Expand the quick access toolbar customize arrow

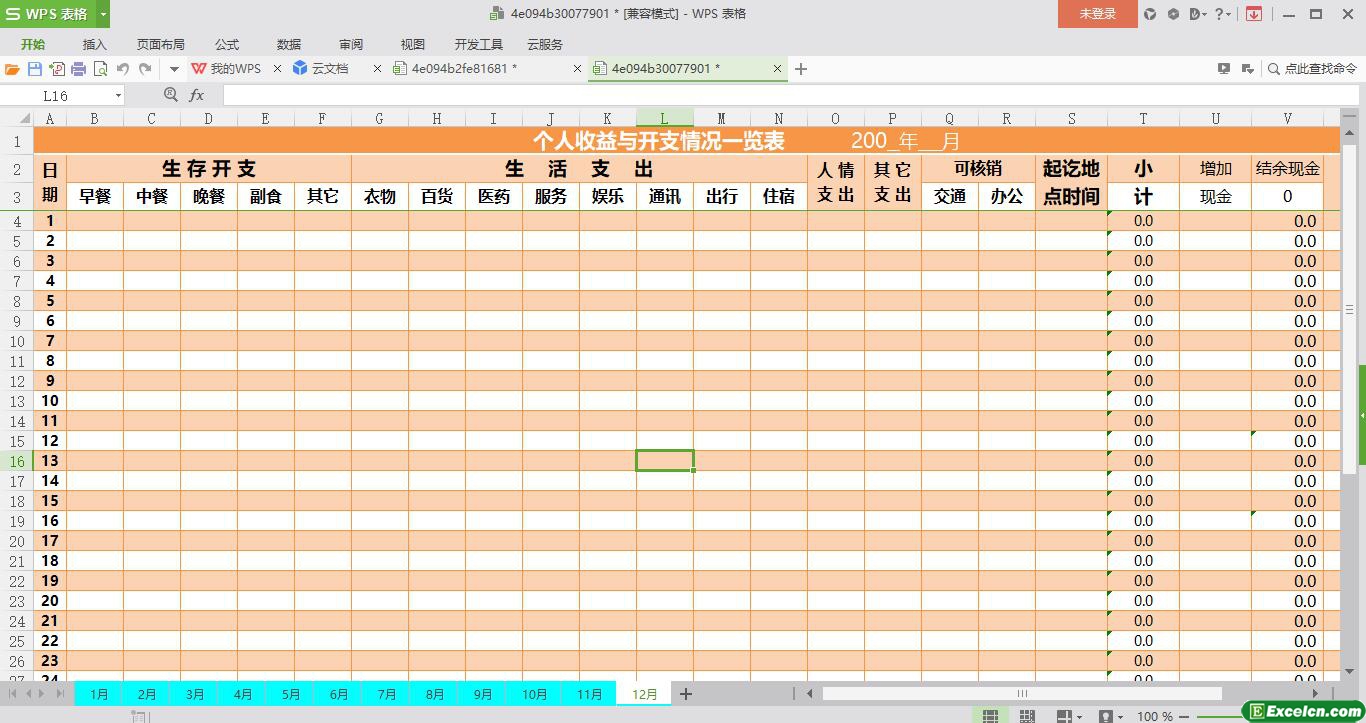173,69
